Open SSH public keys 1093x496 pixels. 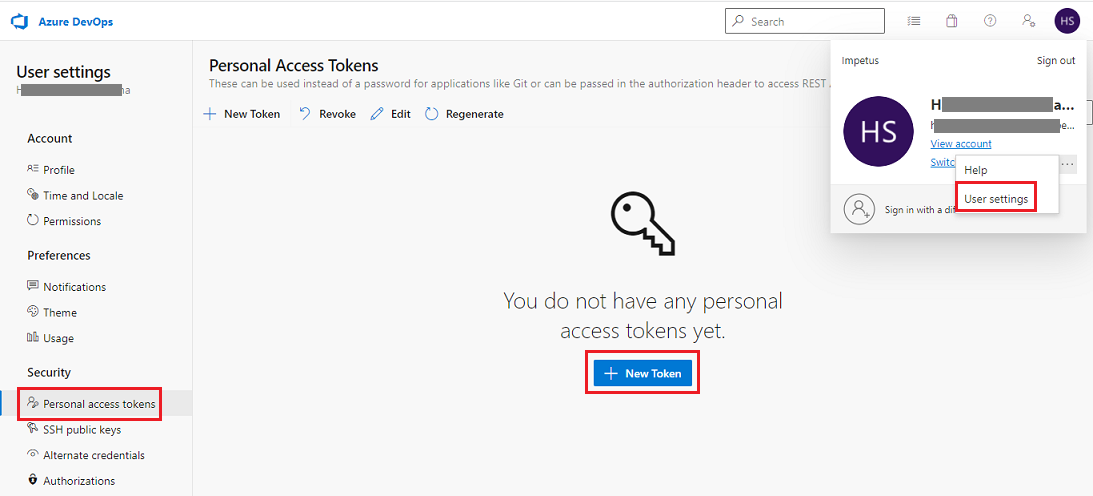[82, 430]
